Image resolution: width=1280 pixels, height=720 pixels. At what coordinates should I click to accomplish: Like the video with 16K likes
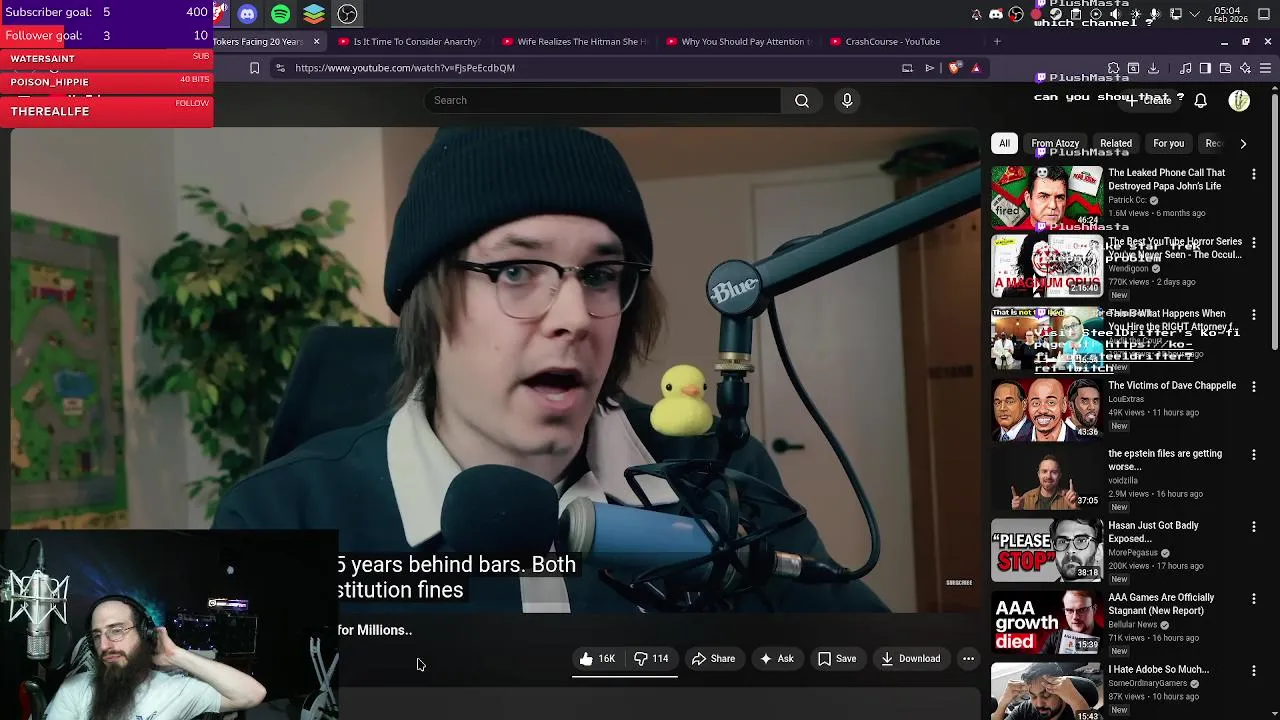pyautogui.click(x=597, y=659)
